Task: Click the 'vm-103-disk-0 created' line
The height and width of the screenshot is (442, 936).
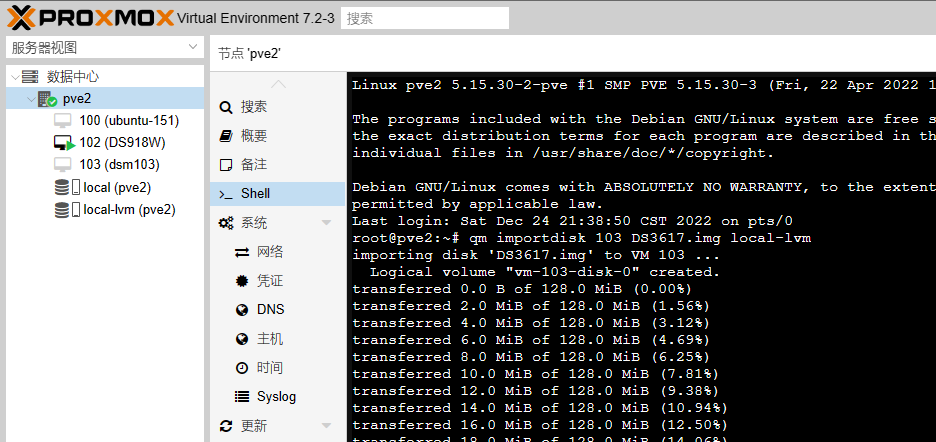Action: click(545, 272)
